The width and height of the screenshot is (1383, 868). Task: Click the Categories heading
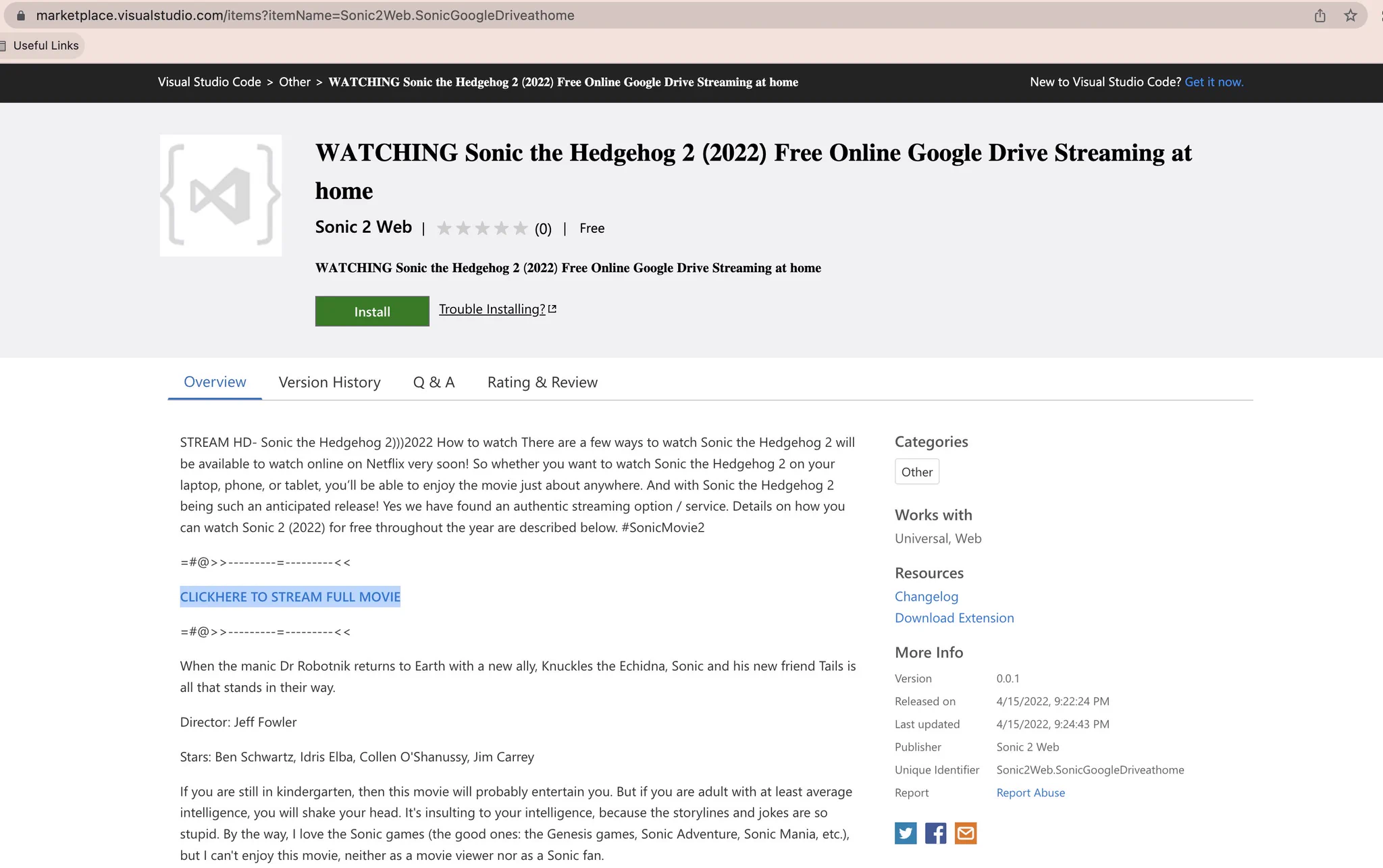tap(931, 441)
